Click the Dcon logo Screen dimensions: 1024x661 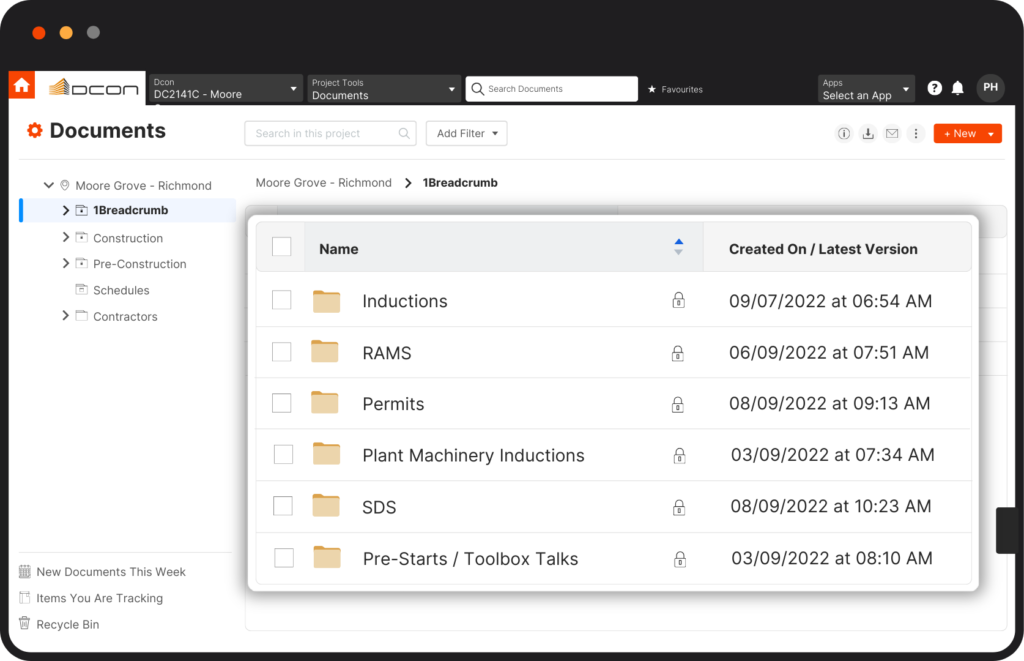tap(93, 88)
